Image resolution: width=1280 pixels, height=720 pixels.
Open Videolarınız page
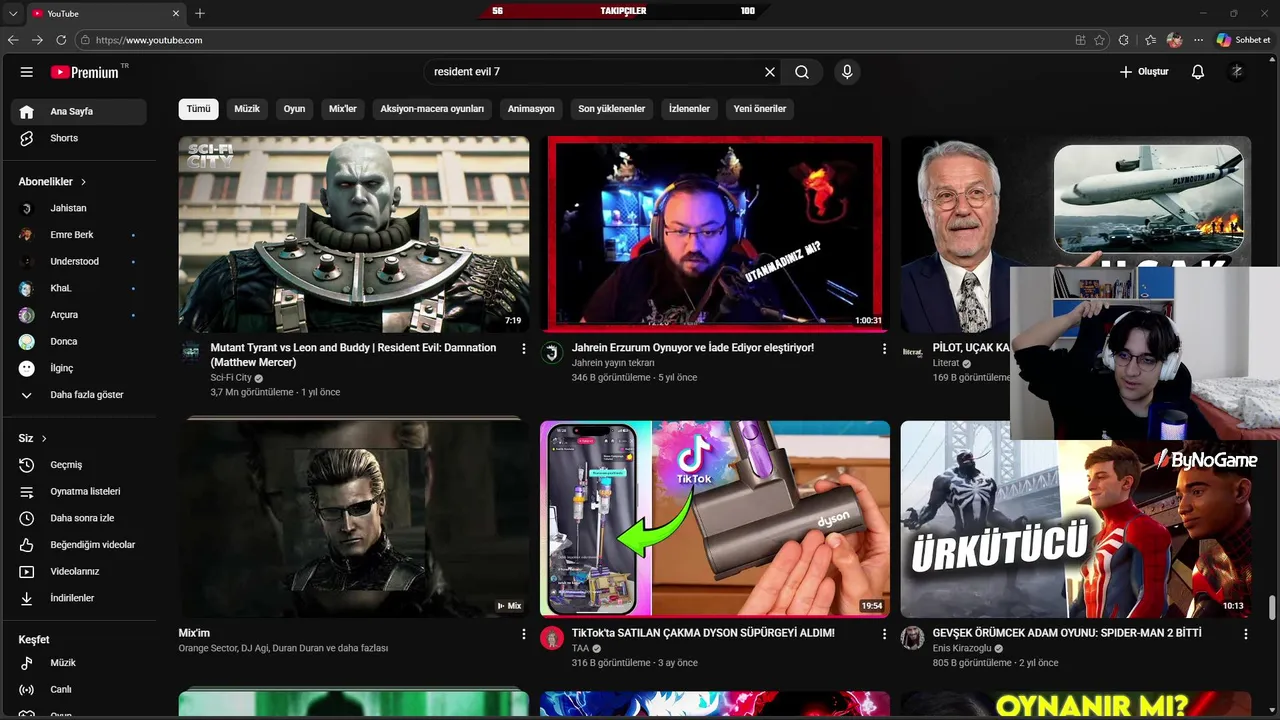tap(78, 571)
